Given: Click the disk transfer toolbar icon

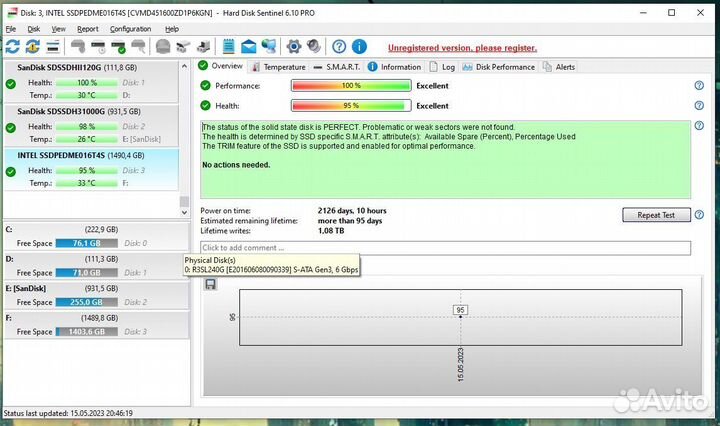Looking at the screenshot, I should click(x=183, y=46).
